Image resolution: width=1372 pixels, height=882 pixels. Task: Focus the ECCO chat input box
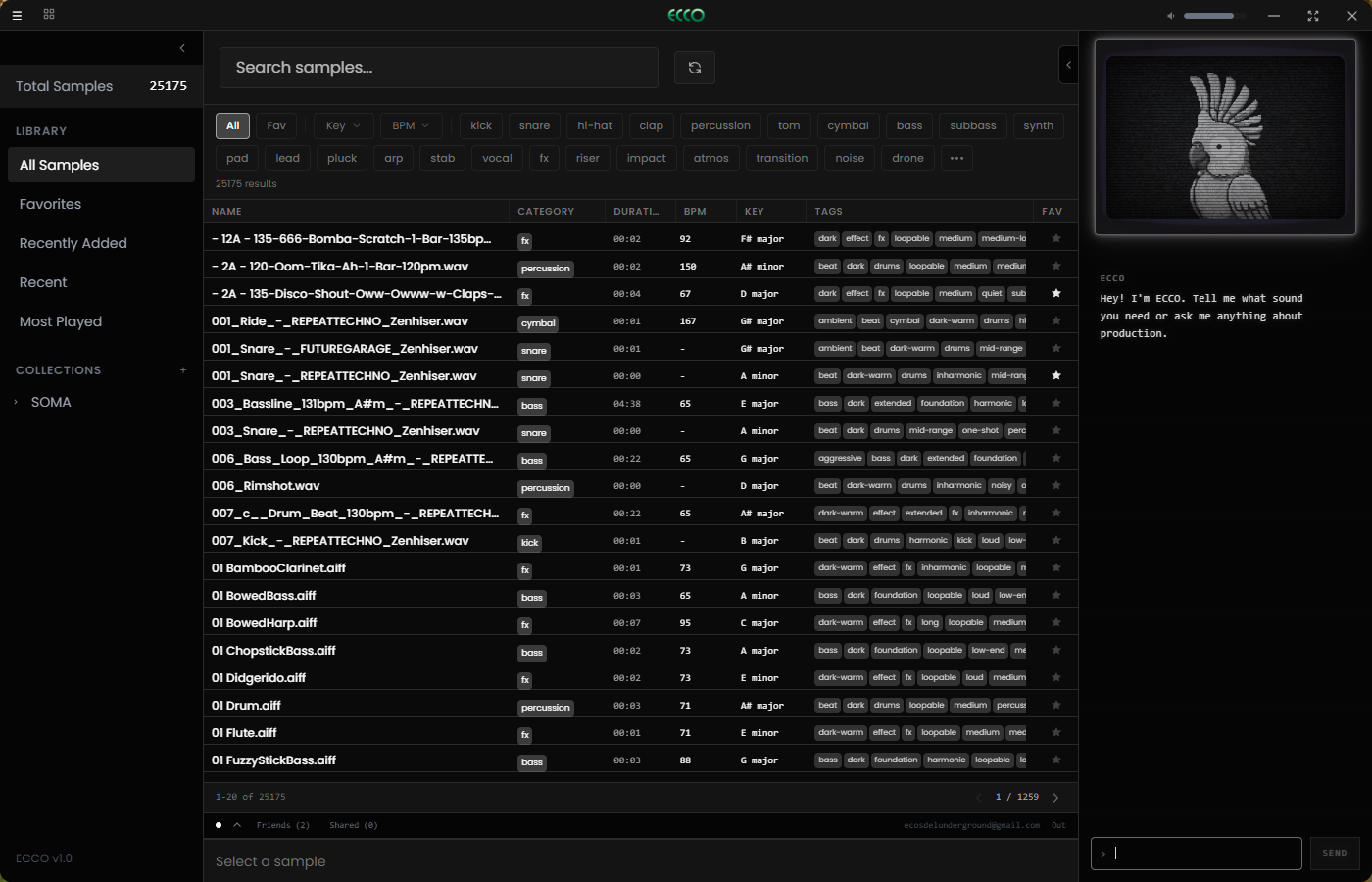tap(1196, 854)
